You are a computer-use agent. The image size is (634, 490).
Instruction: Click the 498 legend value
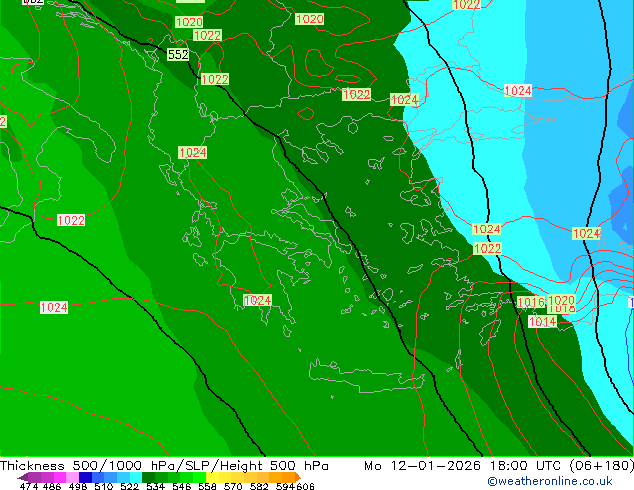coord(78,486)
